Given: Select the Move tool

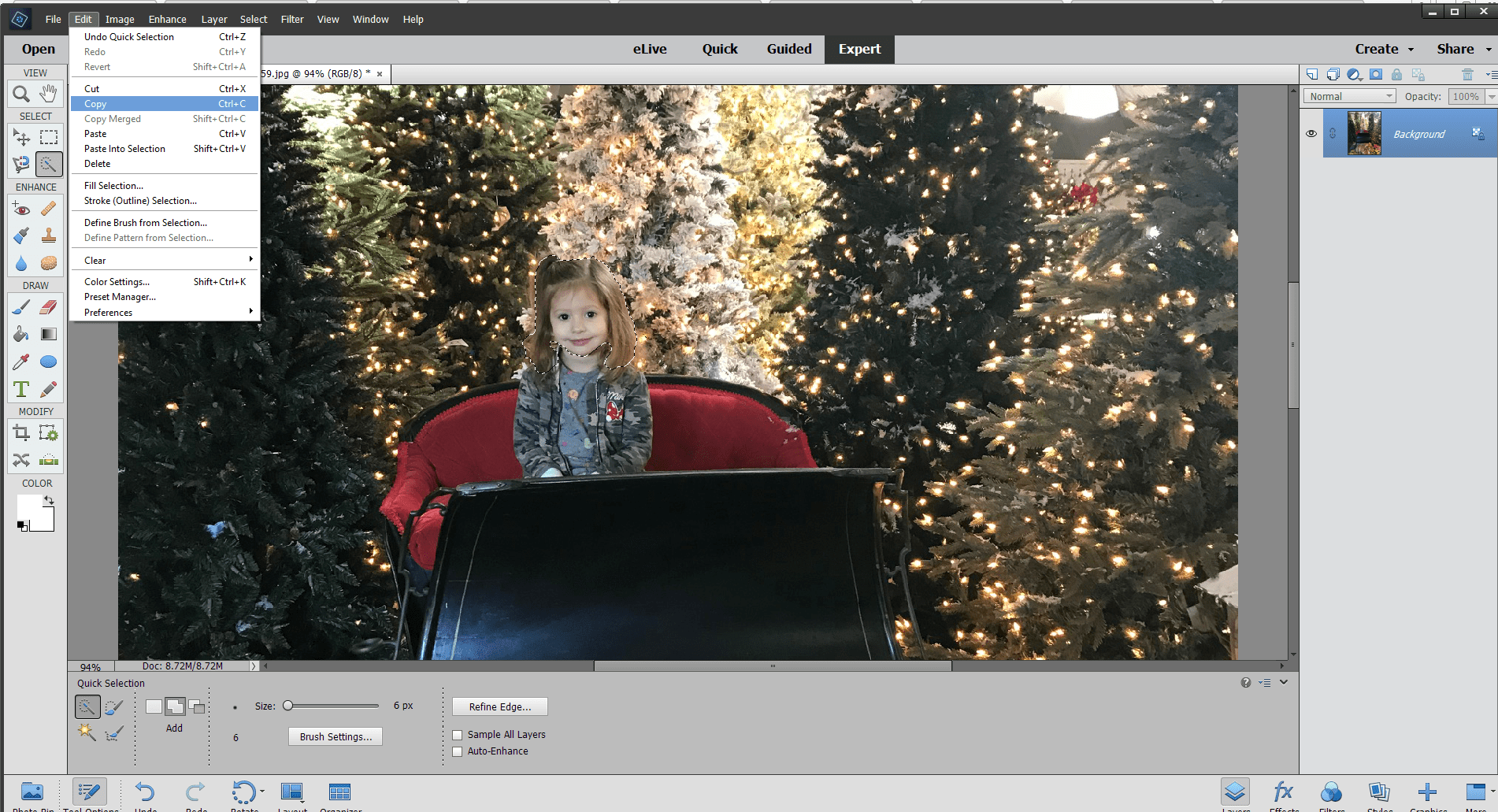Looking at the screenshot, I should (21, 138).
